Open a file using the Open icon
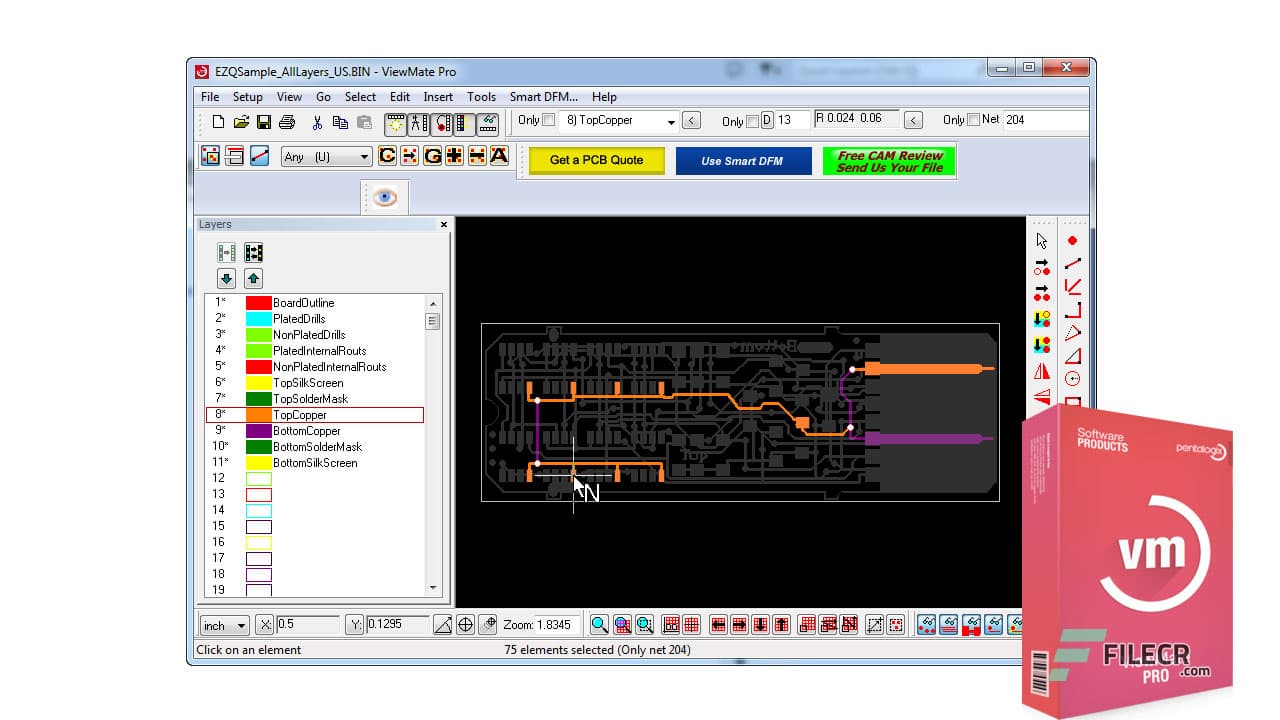The width and height of the screenshot is (1280, 720). (241, 121)
